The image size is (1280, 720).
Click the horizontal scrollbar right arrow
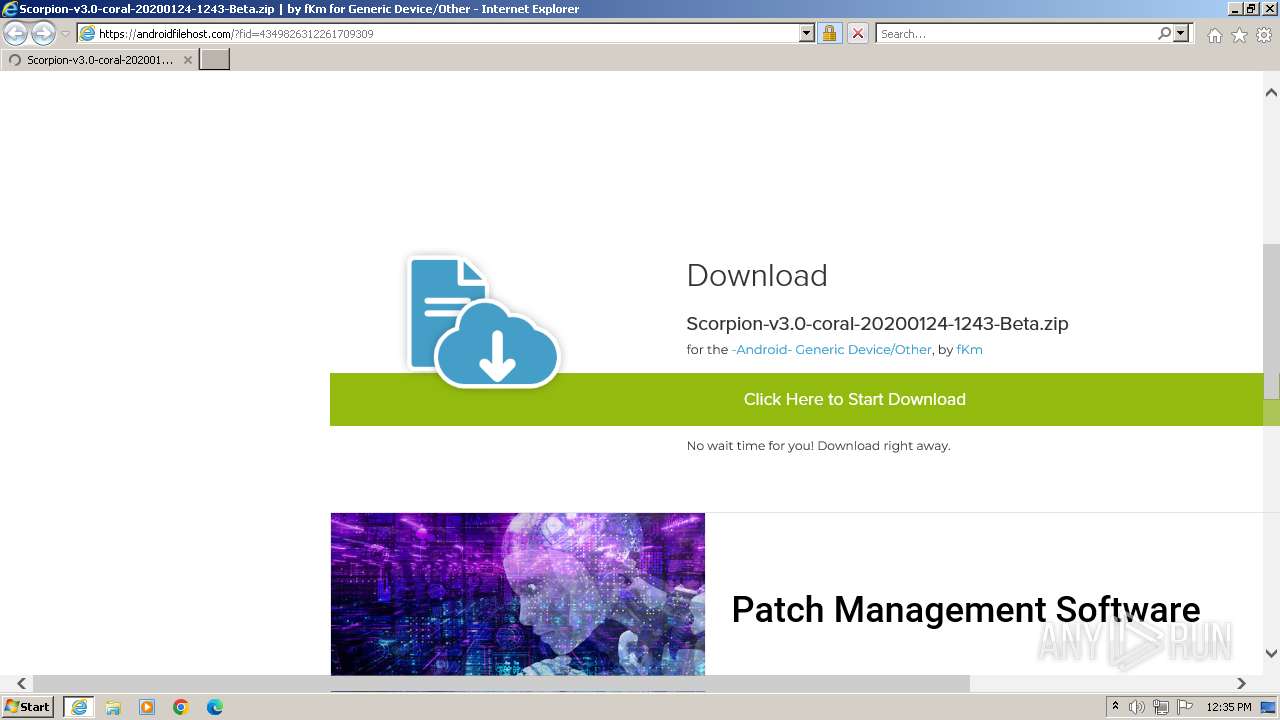[x=1241, y=683]
